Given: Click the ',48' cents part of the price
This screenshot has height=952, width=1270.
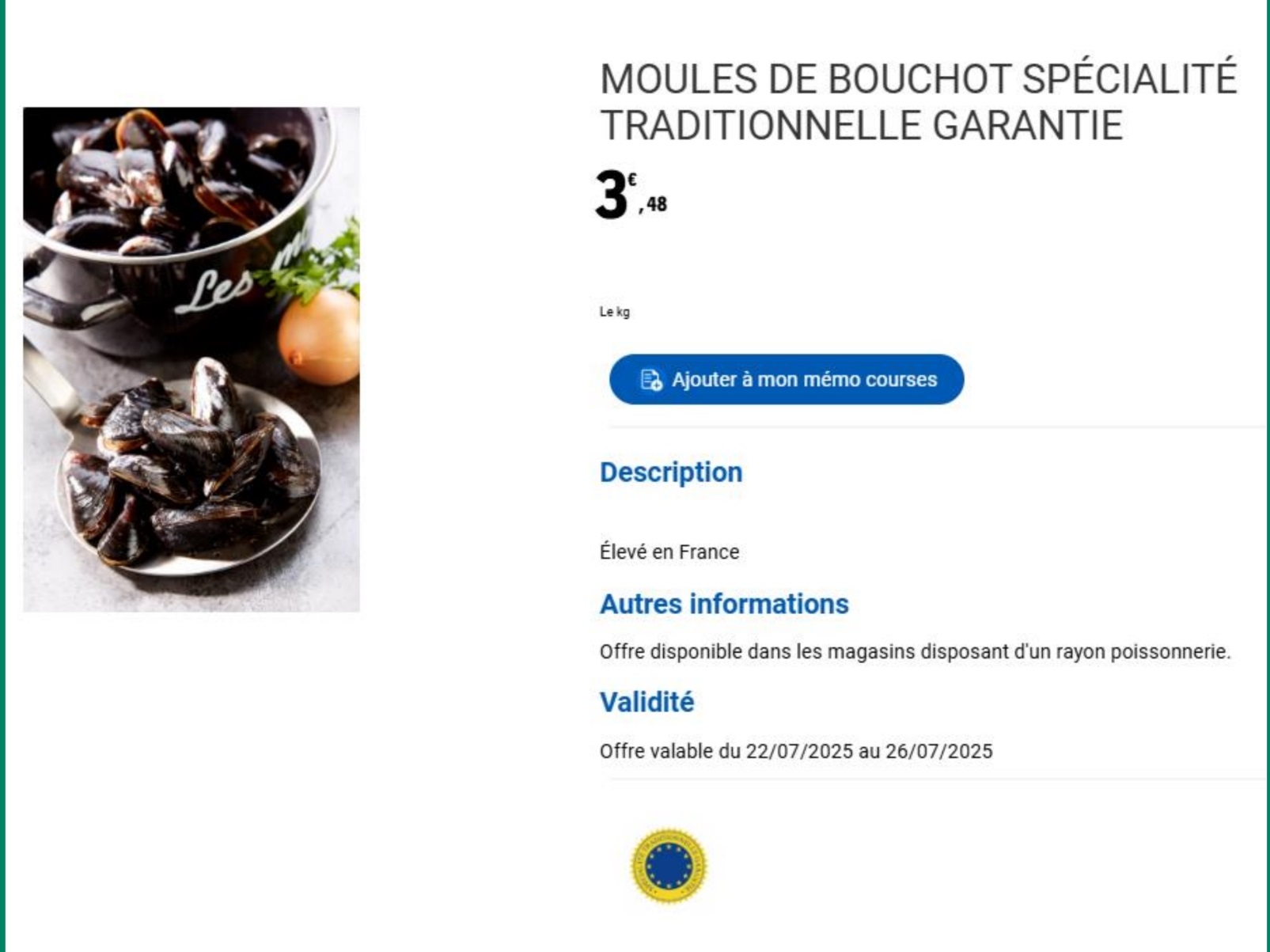Looking at the screenshot, I should [x=653, y=205].
